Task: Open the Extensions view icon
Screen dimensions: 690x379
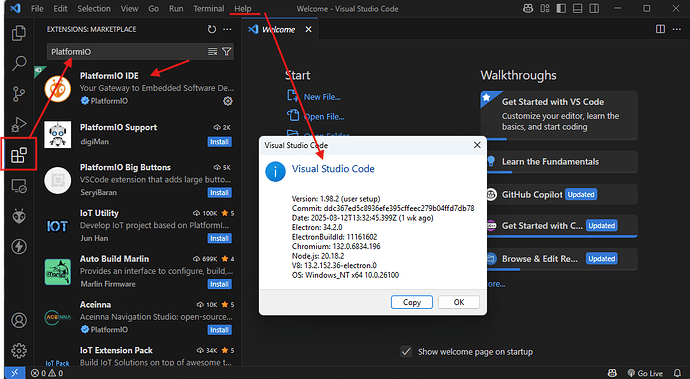Action: 19,155
